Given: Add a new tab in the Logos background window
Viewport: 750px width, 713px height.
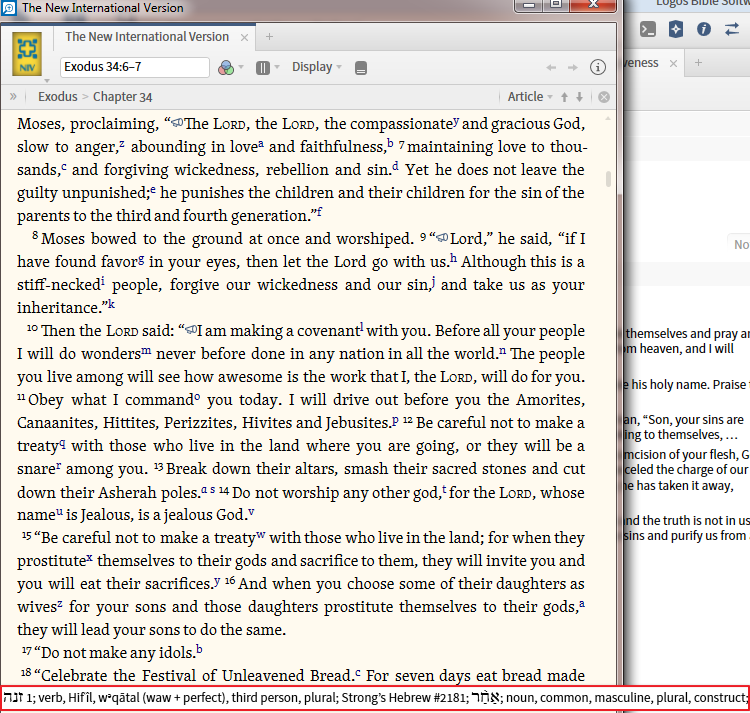Looking at the screenshot, I should [x=698, y=63].
